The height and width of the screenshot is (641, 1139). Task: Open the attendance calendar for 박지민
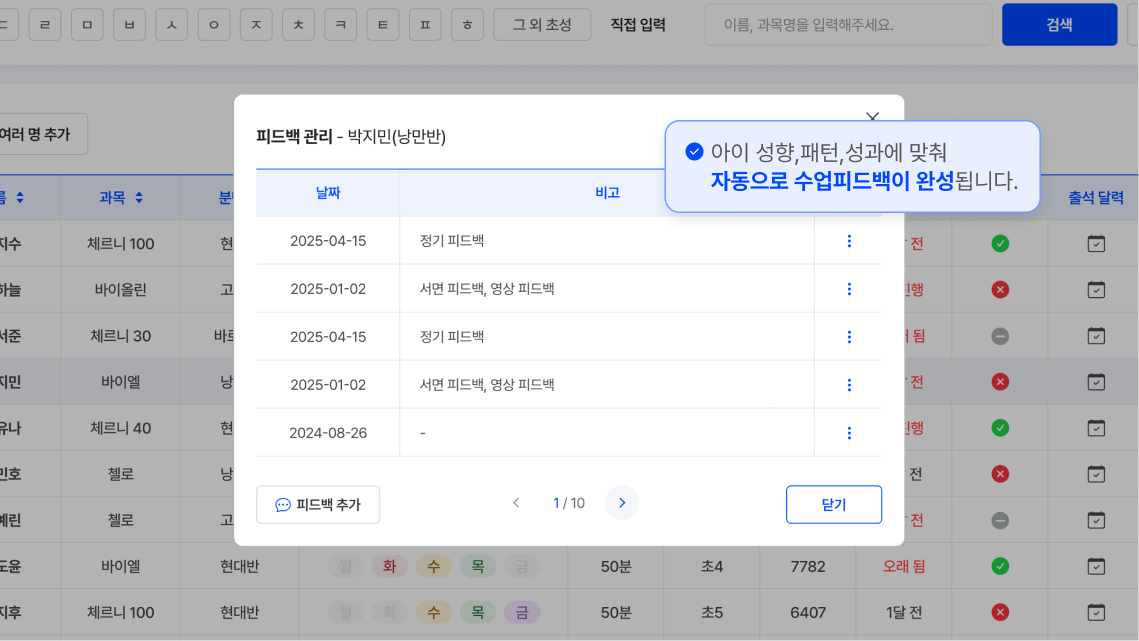tap(1093, 381)
